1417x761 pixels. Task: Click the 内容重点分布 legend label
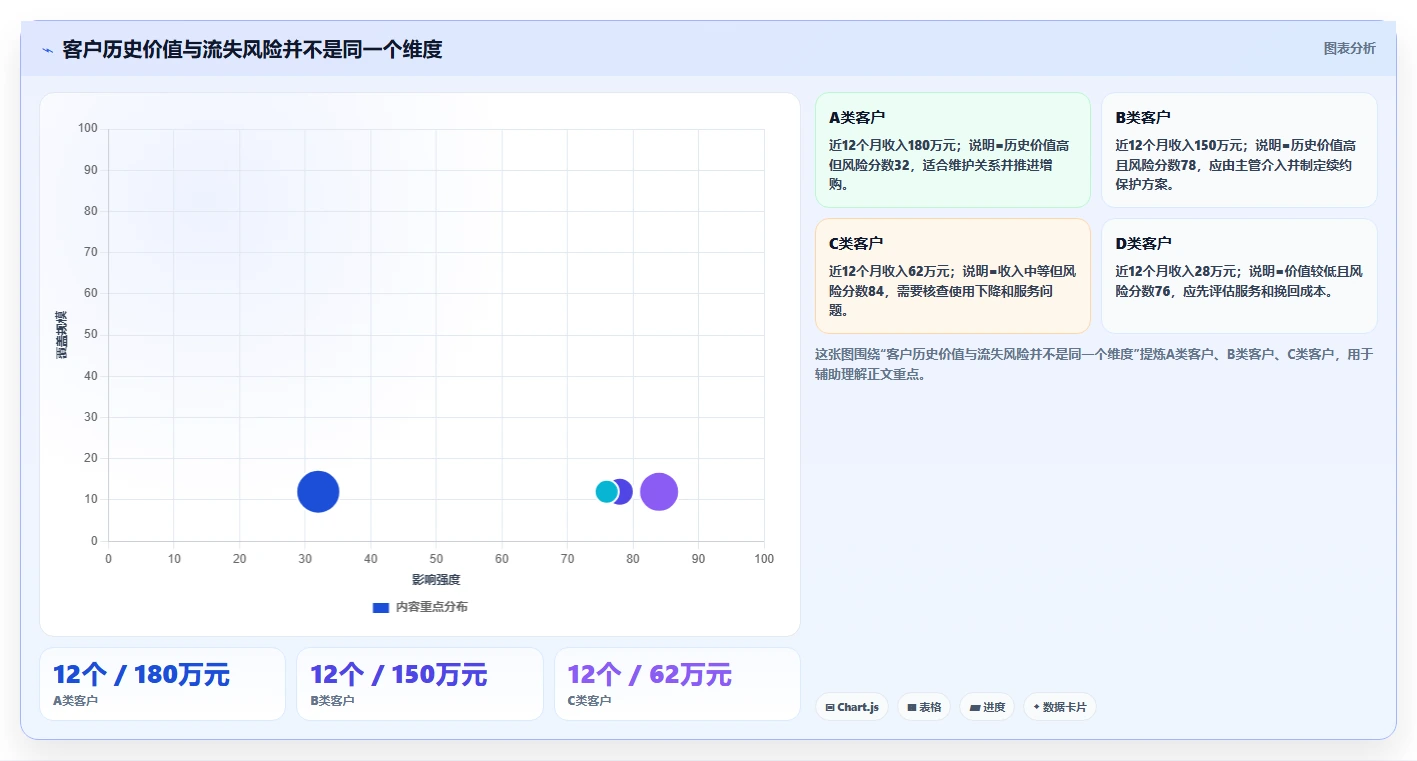(431, 607)
